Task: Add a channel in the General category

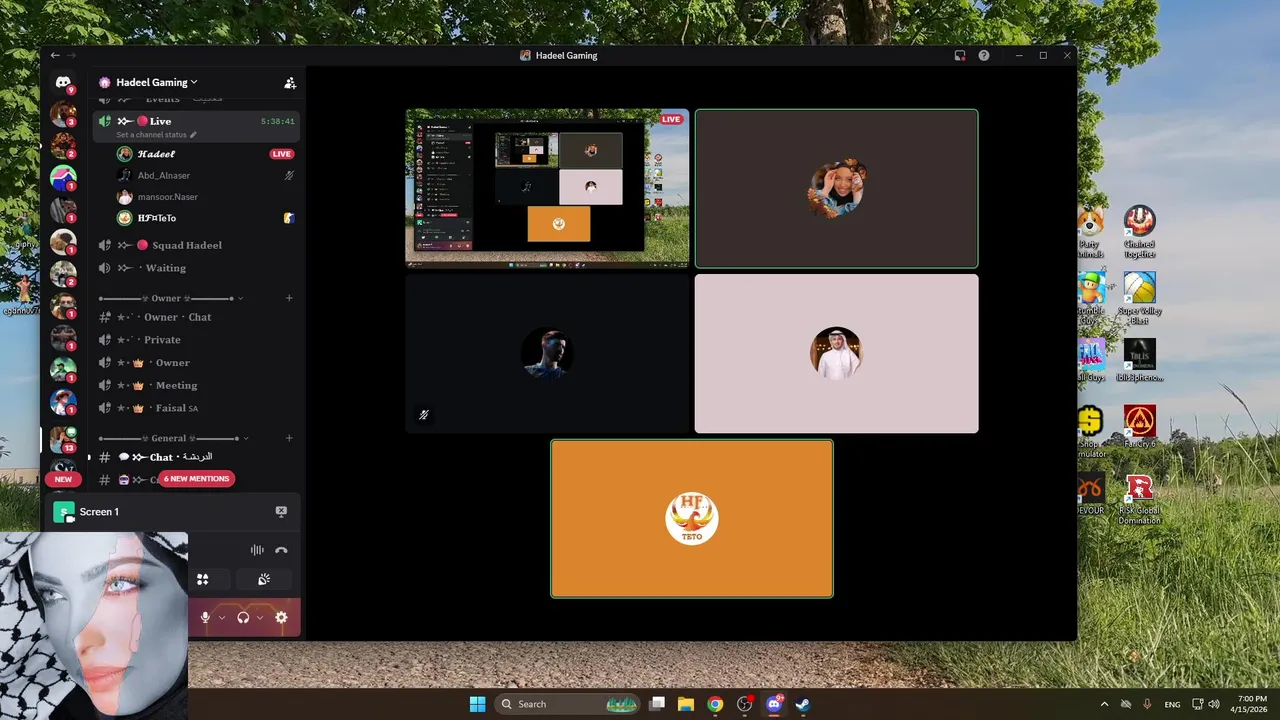Action: point(289,438)
